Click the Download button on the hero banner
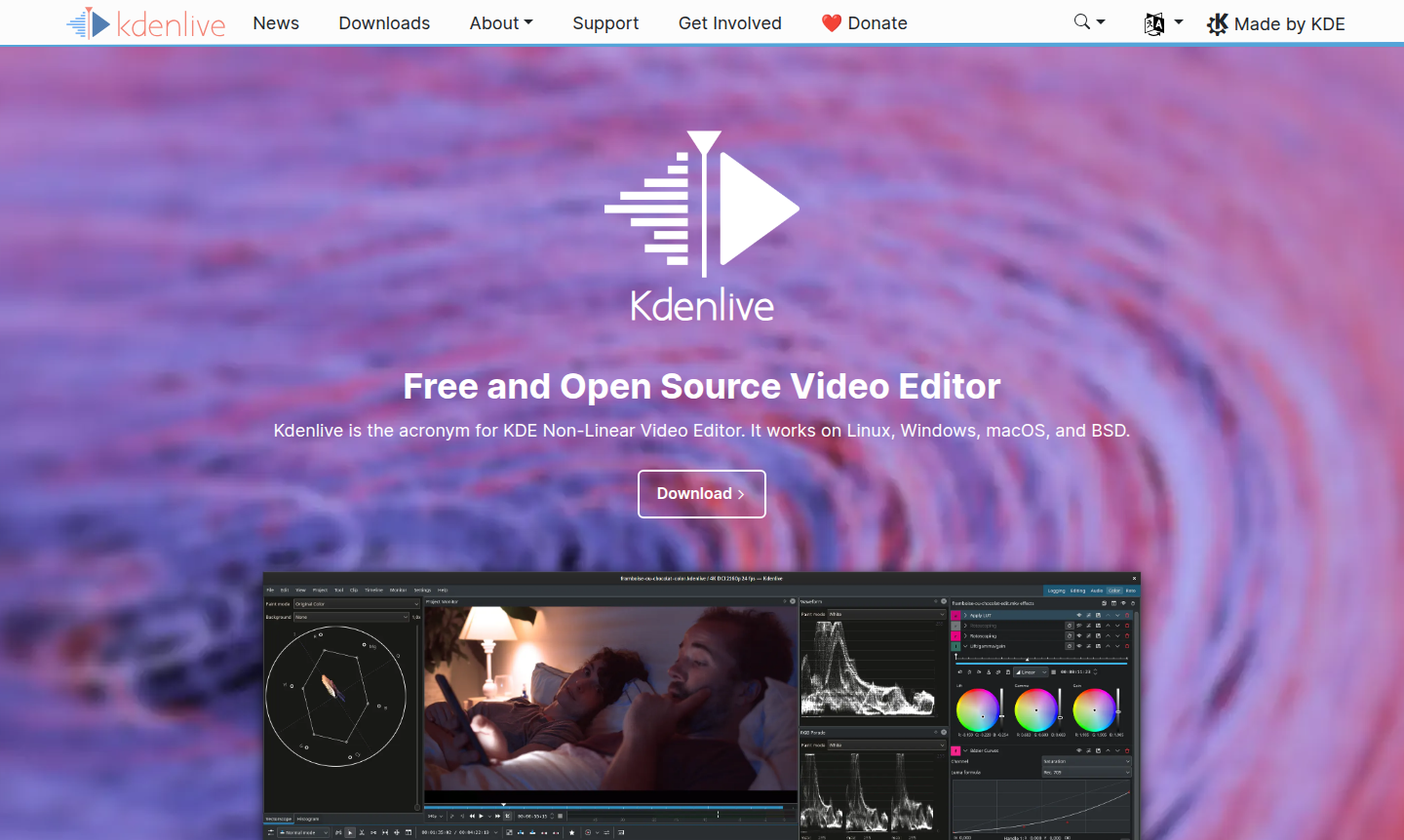The height and width of the screenshot is (840, 1404). (701, 494)
